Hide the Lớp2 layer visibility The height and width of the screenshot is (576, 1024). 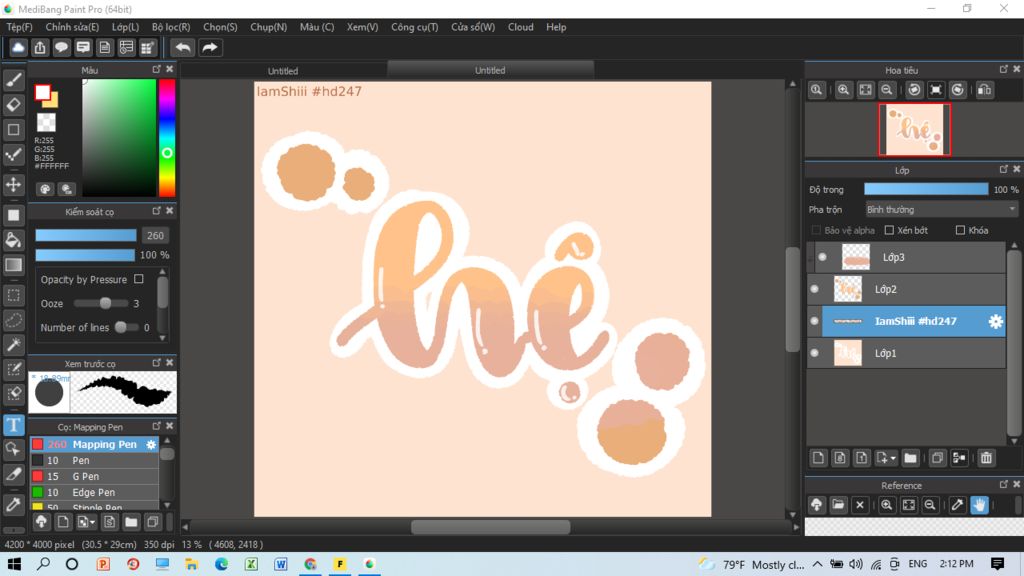click(x=814, y=289)
